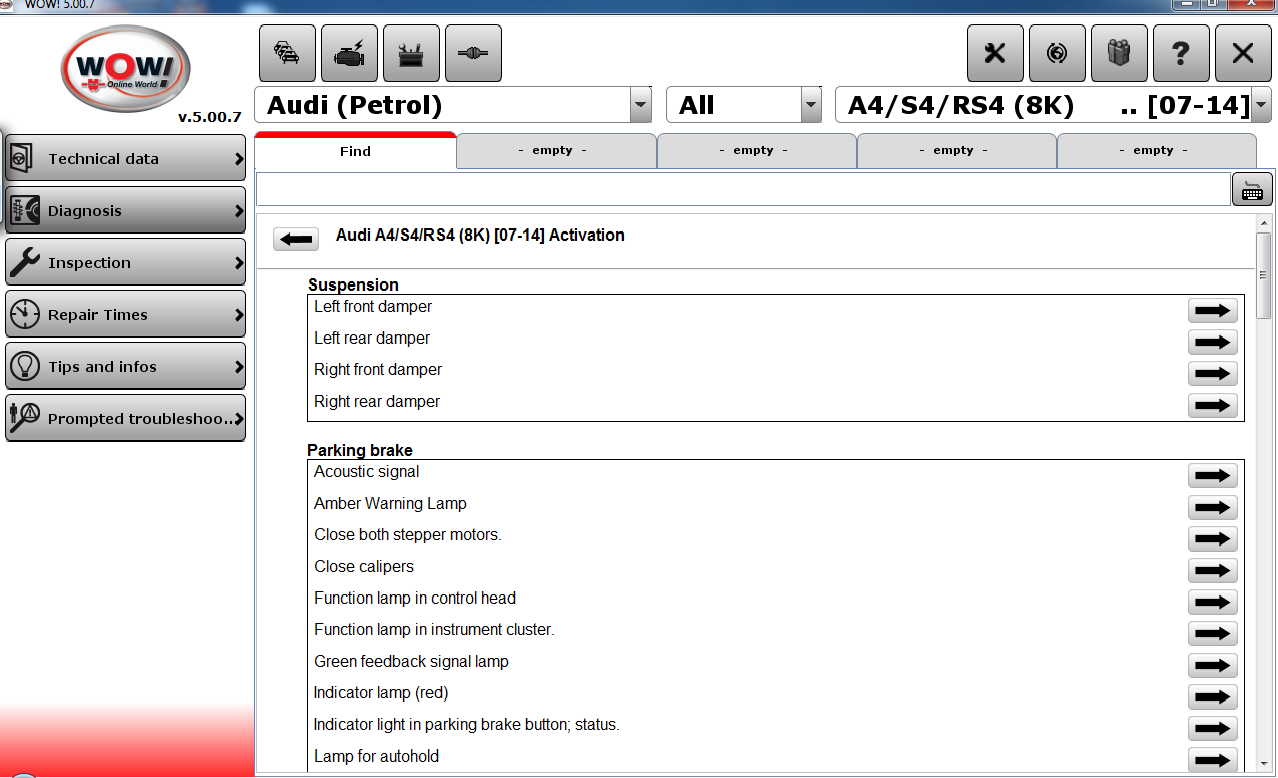Select 'Left rear damper' text
Screen dimensions: 1278x778
pyautogui.click(x=372, y=339)
